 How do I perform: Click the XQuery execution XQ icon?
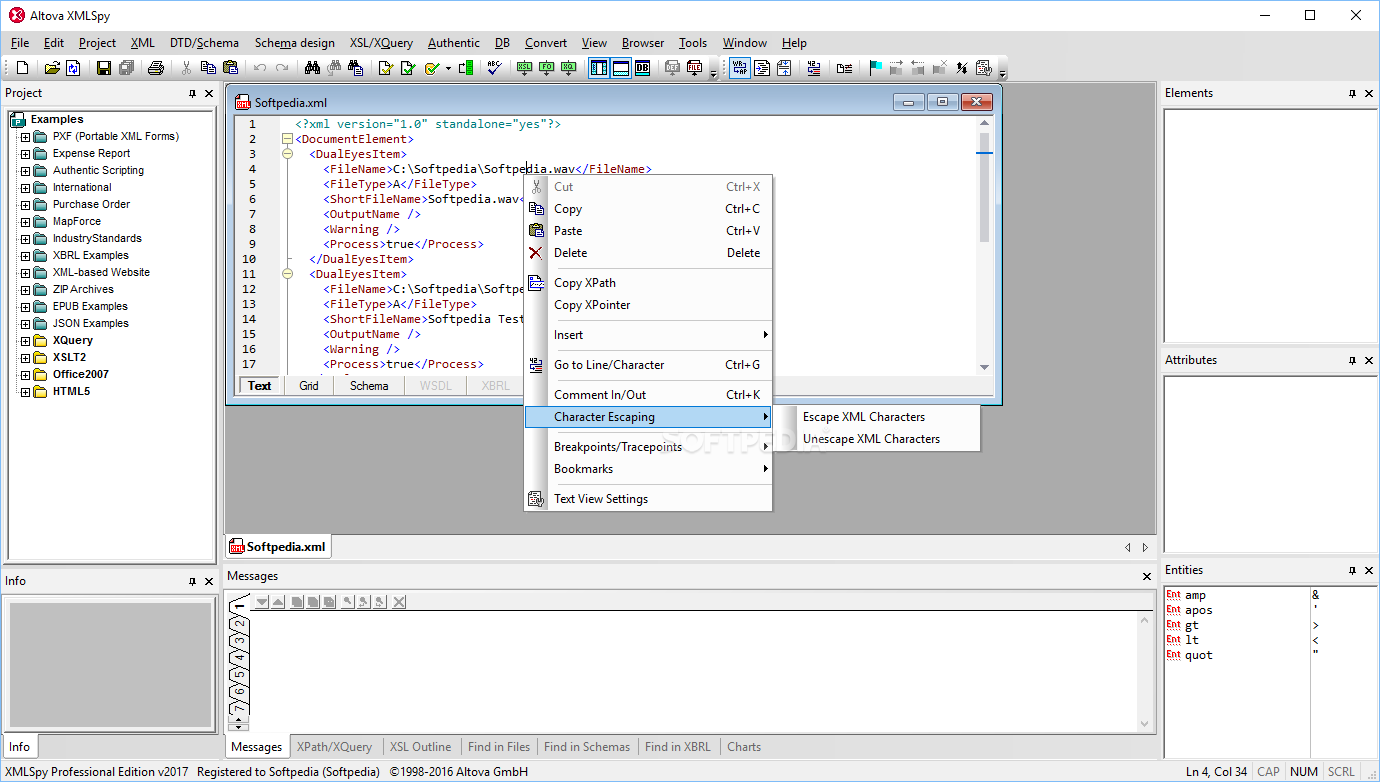568,68
